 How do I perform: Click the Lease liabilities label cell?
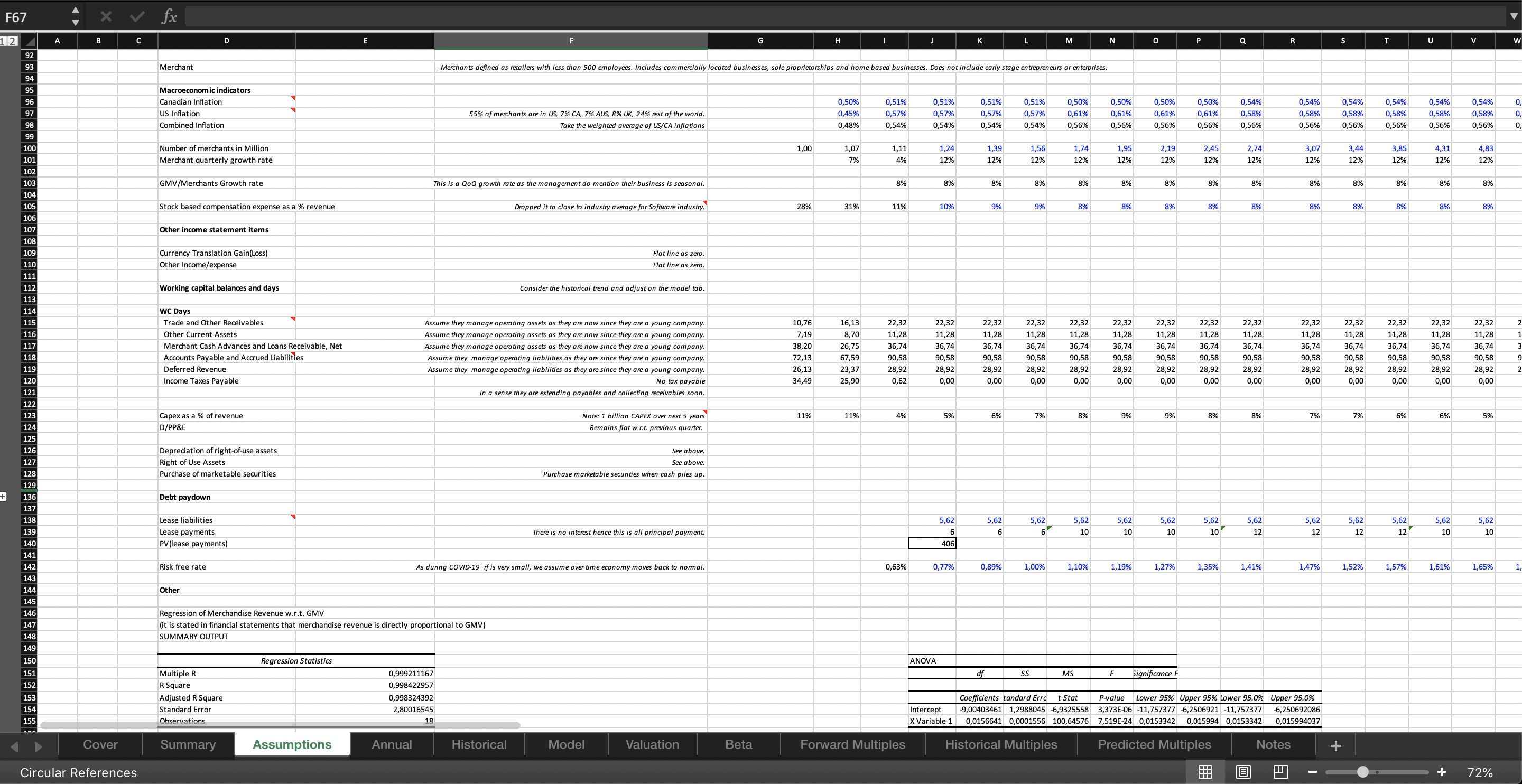[226, 520]
